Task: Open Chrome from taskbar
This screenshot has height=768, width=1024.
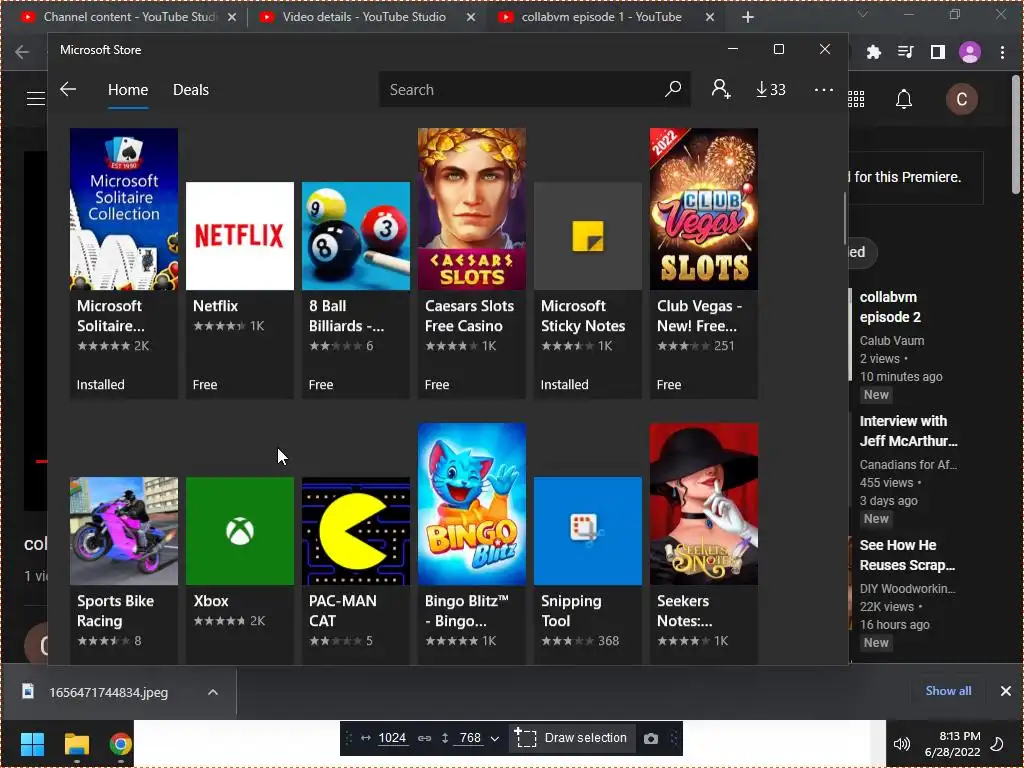Action: [120, 744]
